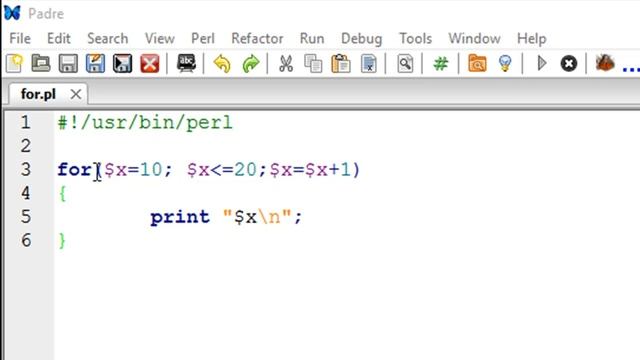
Task: Click the red Close file toolbar icon
Action: coord(150,64)
